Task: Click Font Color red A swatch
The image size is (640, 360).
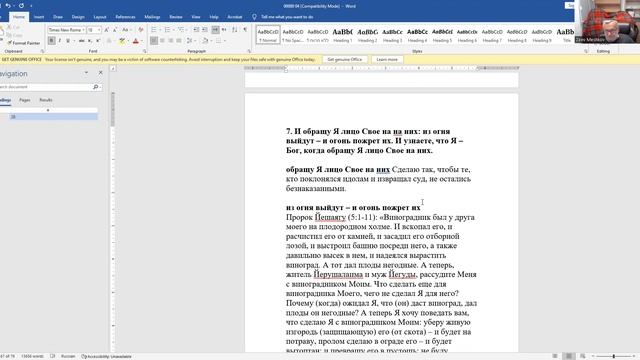Action: [x=136, y=41]
